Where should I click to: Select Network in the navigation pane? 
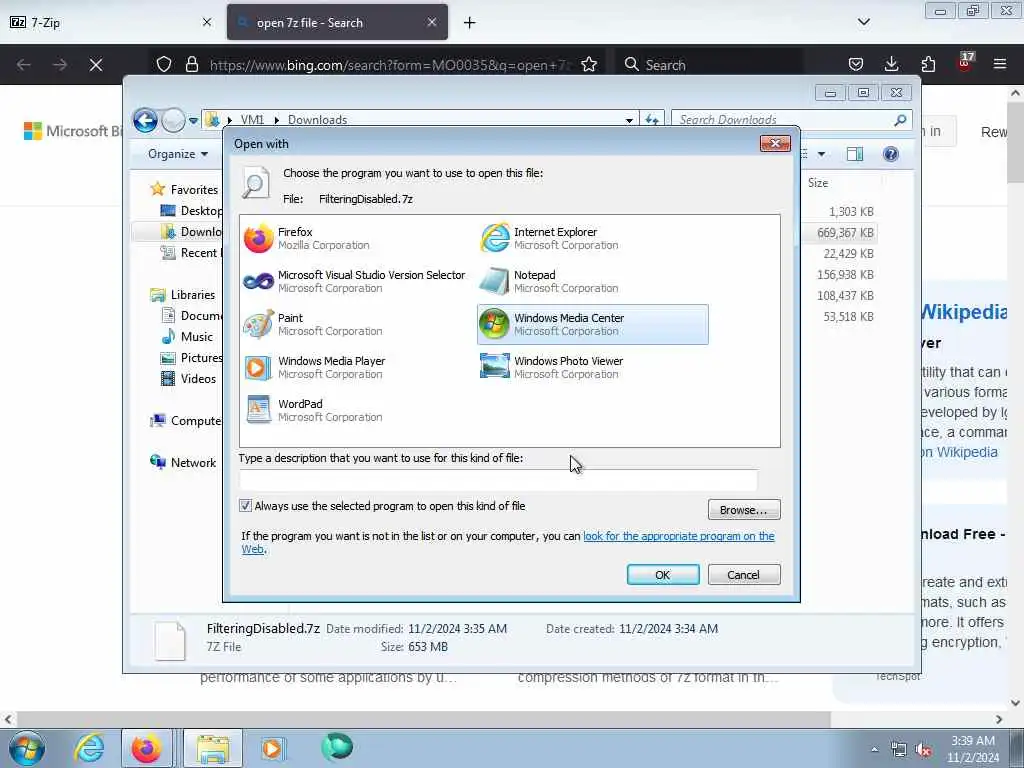193,462
